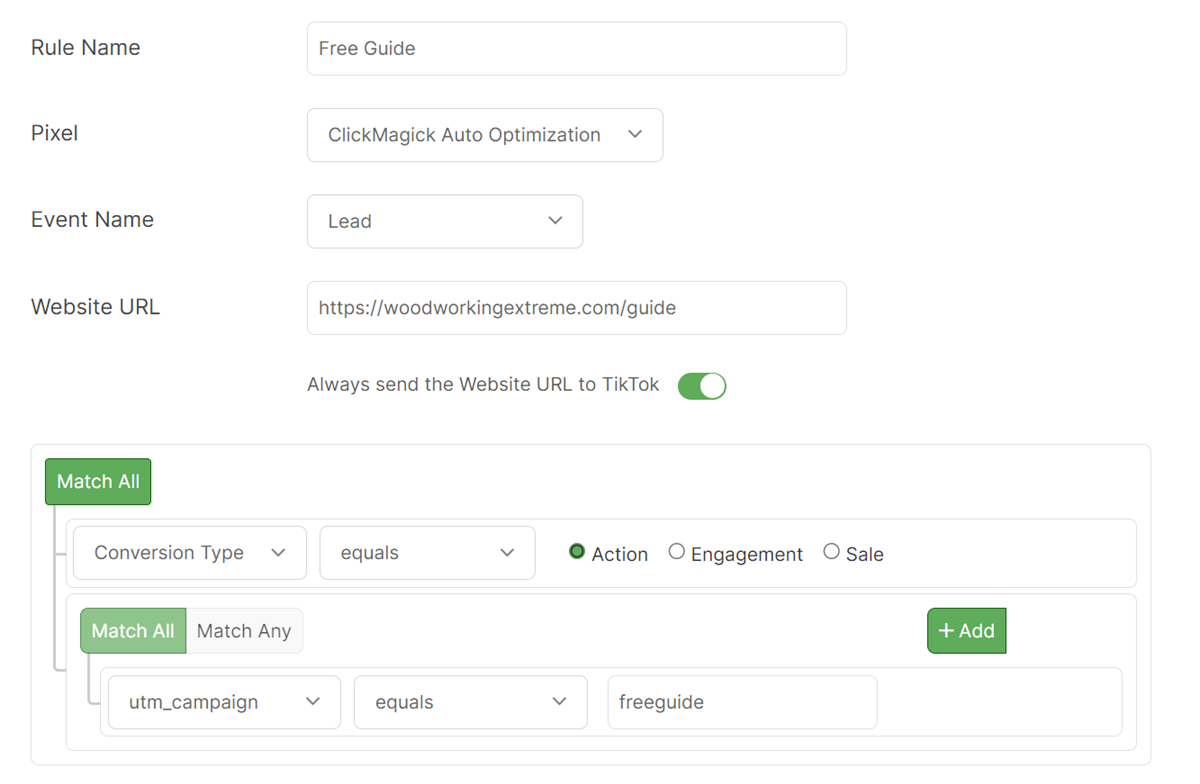Screen dimensions: 1200x784
Task: Open the utm_campaign field dropdown
Action: click(x=224, y=702)
